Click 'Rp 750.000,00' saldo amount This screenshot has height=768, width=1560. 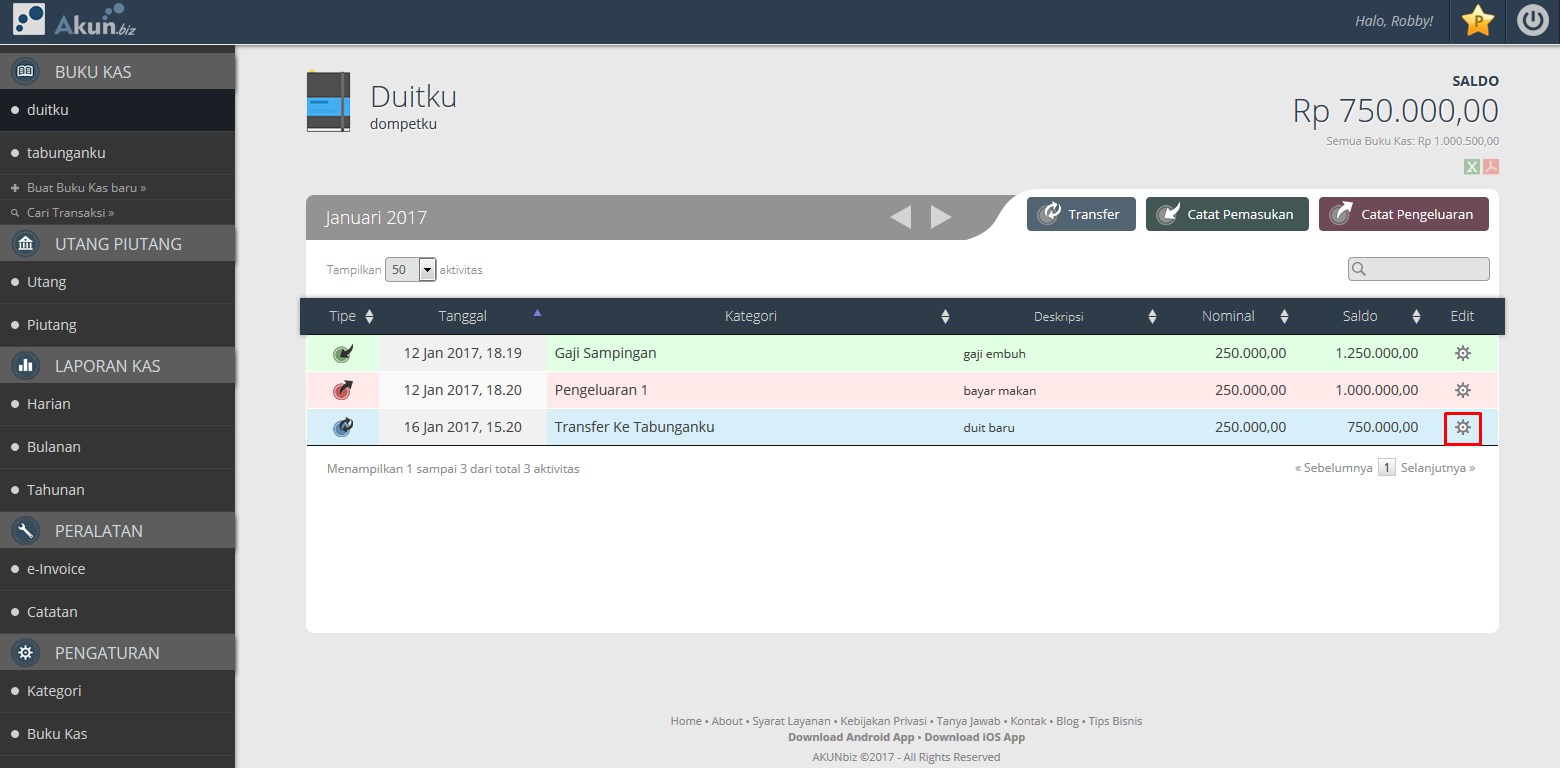coord(1395,111)
